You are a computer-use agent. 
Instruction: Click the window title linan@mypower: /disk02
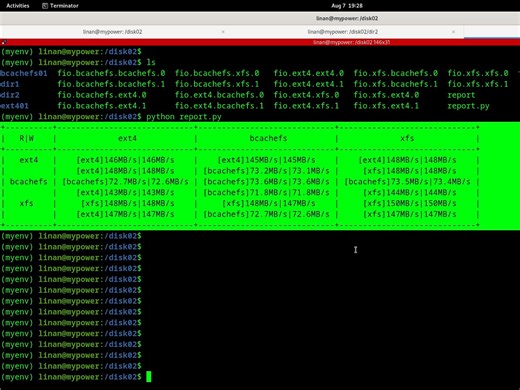pos(347,18)
